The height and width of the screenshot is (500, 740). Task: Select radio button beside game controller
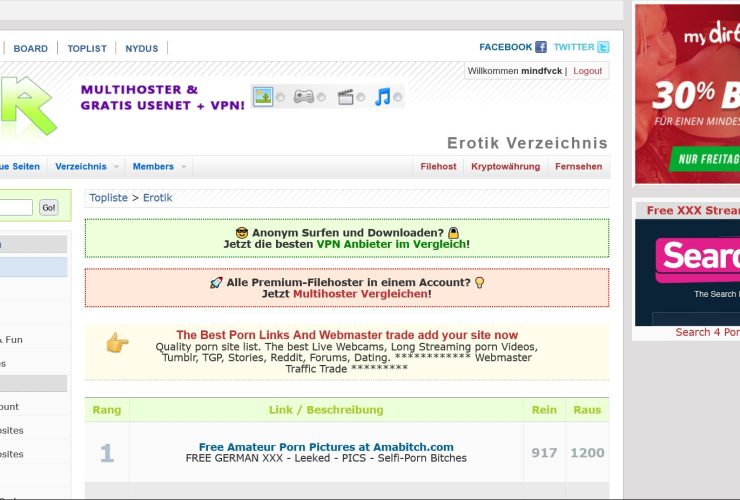[321, 97]
